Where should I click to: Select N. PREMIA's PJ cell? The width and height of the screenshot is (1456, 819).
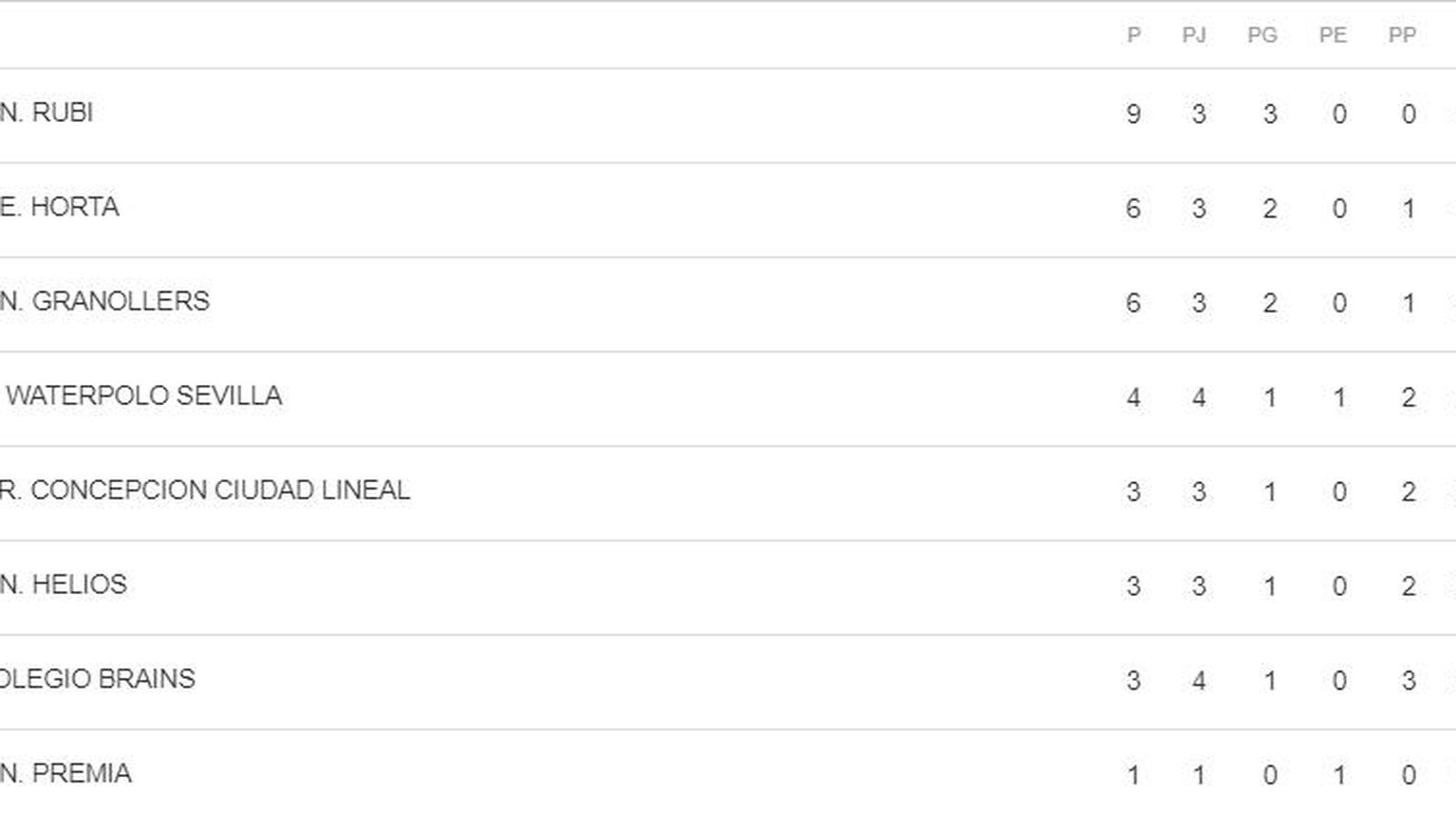(x=1199, y=775)
